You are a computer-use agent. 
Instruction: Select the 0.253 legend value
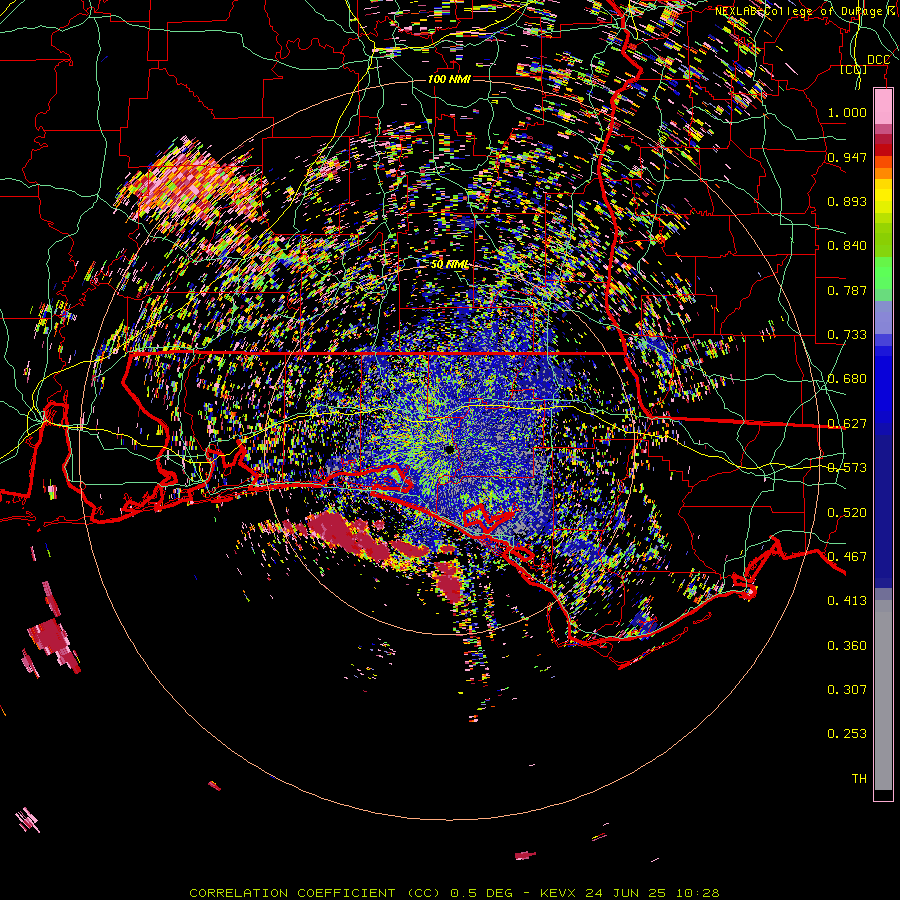pos(847,734)
